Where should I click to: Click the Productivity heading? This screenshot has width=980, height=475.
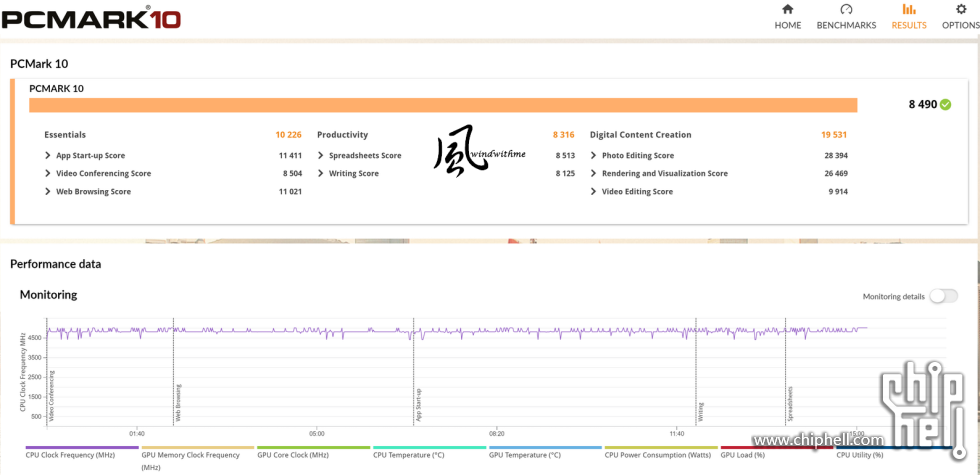tap(342, 135)
